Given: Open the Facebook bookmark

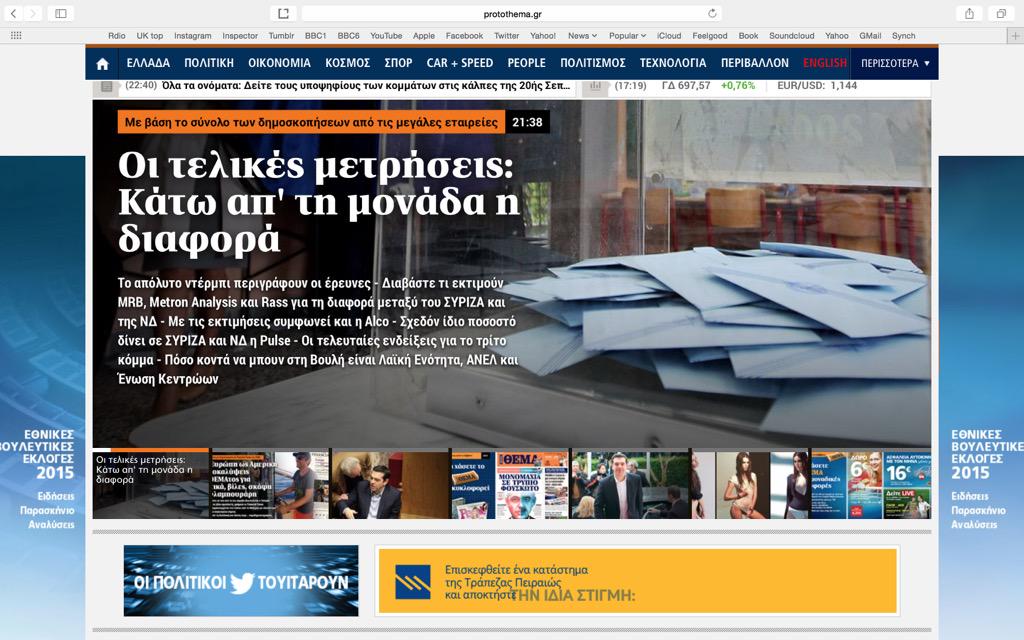Looking at the screenshot, I should click(464, 36).
